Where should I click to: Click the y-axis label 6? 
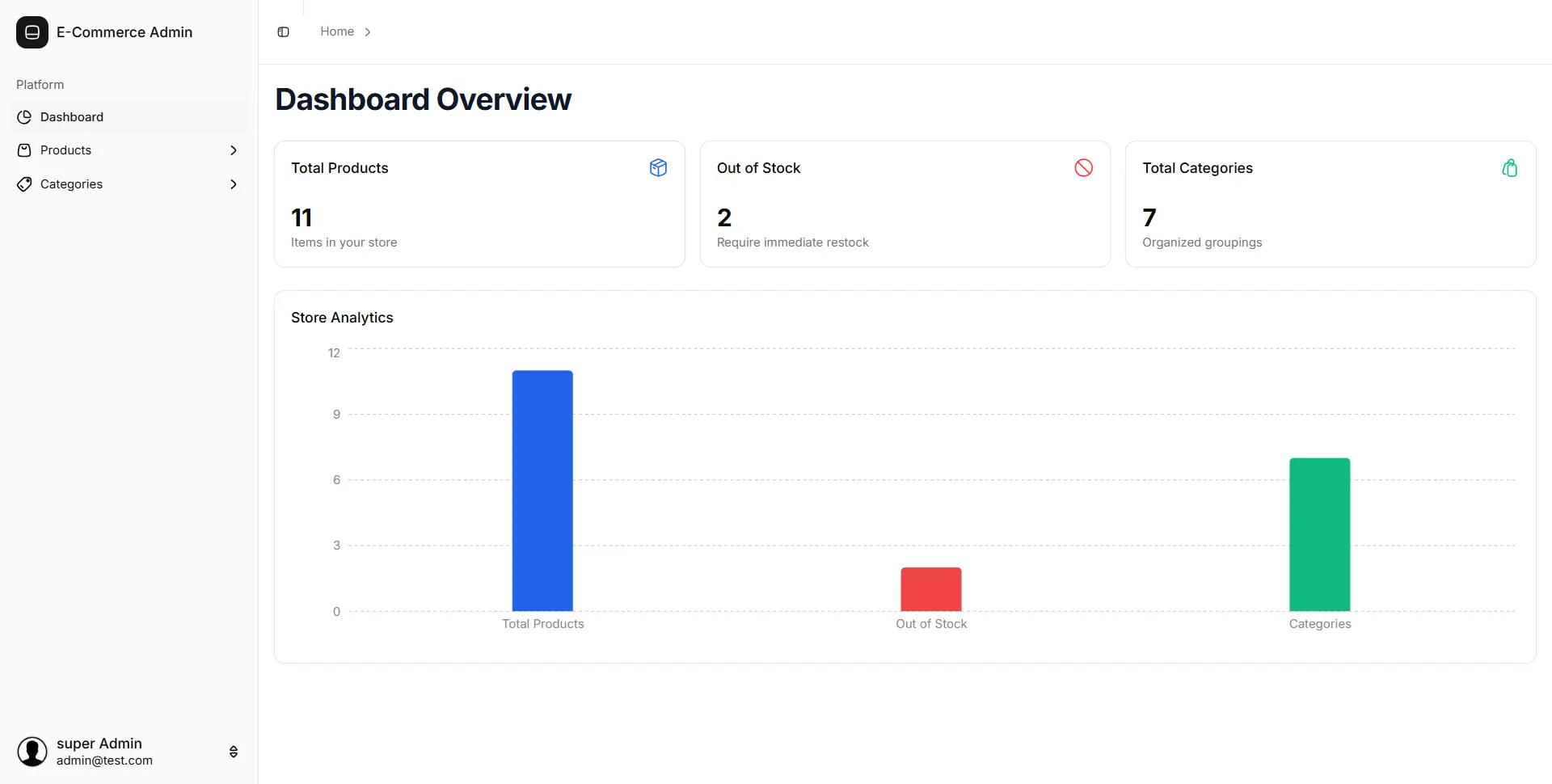(x=336, y=480)
